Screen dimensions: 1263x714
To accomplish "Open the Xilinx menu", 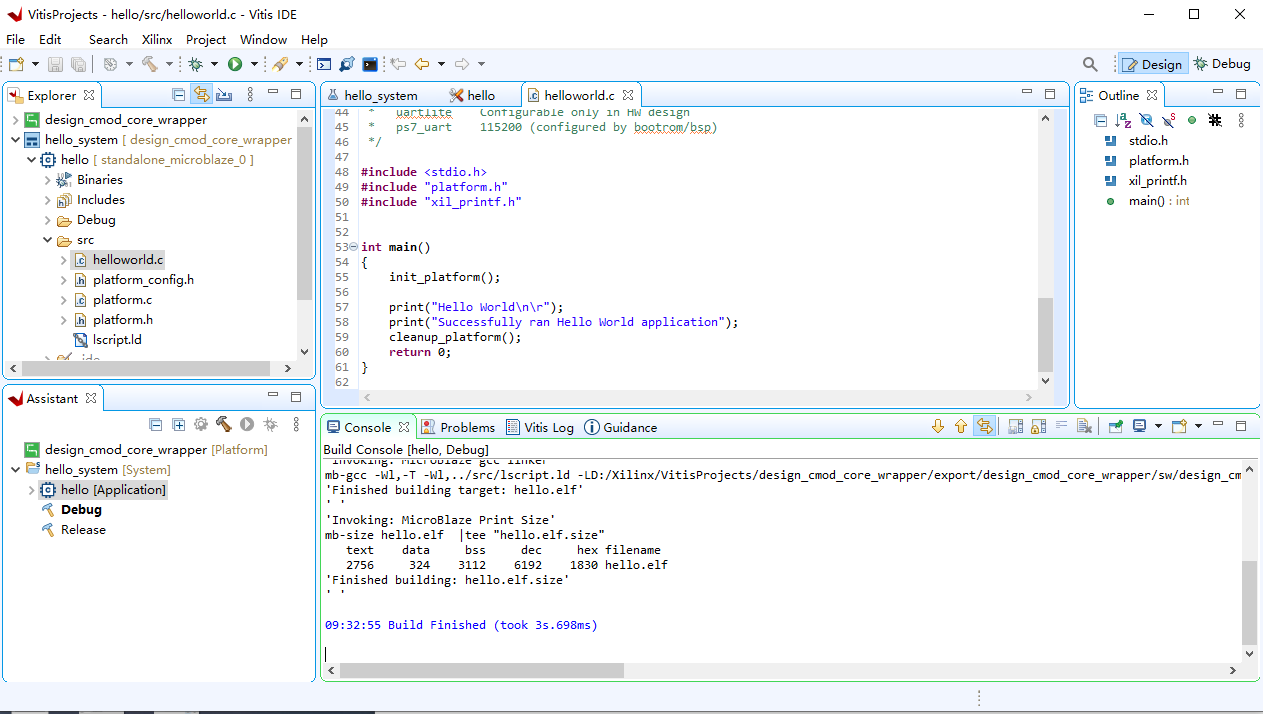I will tap(156, 39).
